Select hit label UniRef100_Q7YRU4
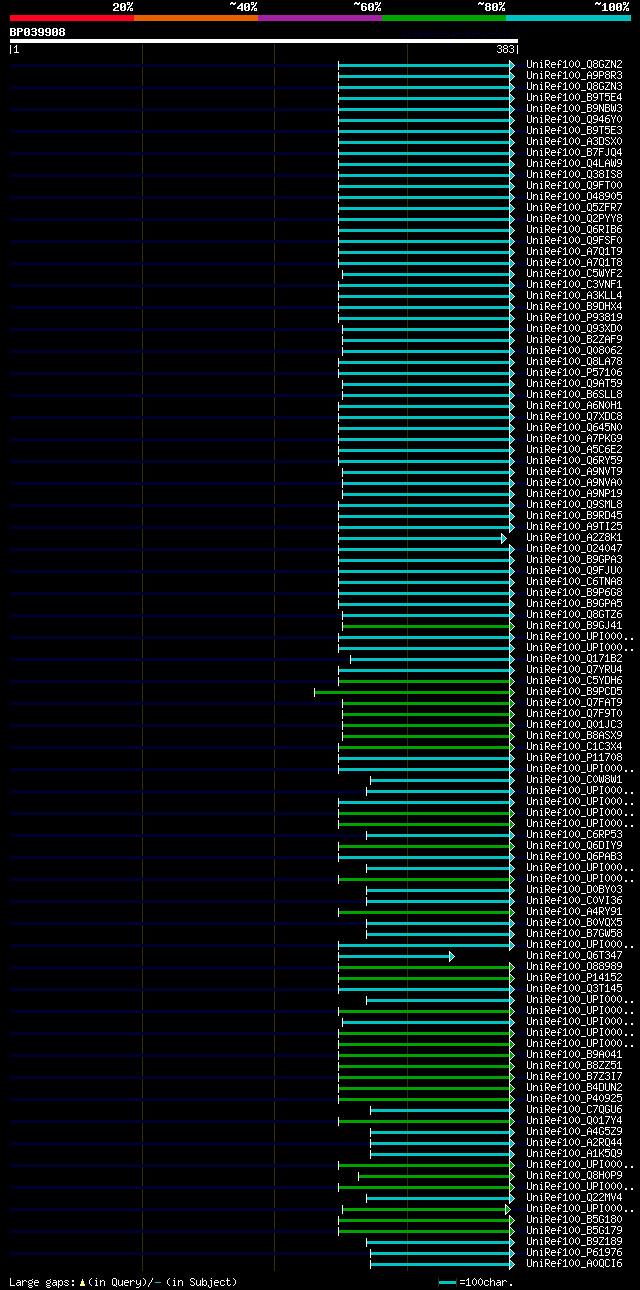Screen dimensions: 640x1290 click(574, 669)
